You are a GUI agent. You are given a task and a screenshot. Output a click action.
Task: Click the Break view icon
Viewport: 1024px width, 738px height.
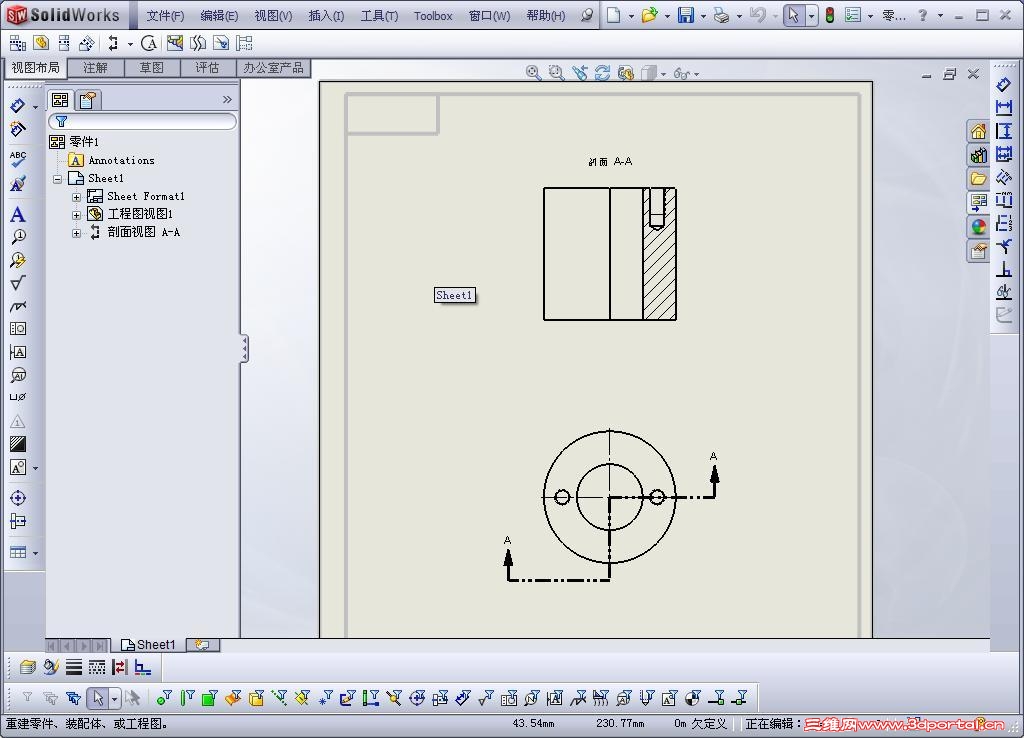tap(198, 44)
